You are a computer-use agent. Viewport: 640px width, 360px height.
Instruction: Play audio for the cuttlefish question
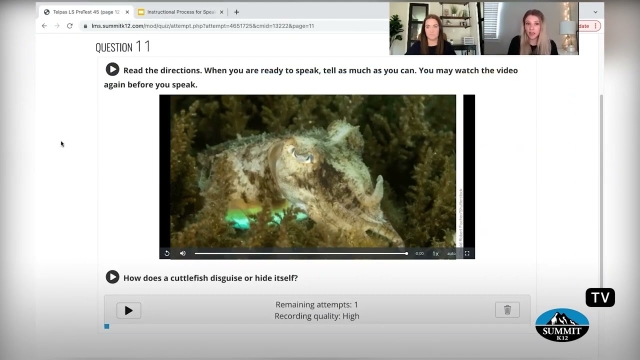coord(112,277)
